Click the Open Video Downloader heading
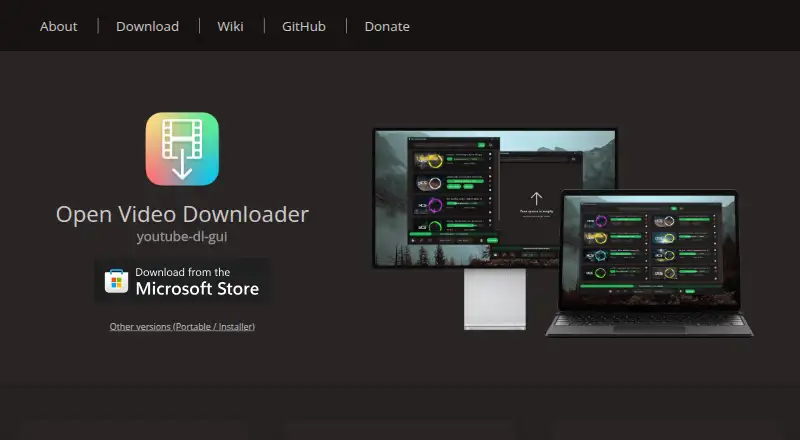 [x=182, y=214]
